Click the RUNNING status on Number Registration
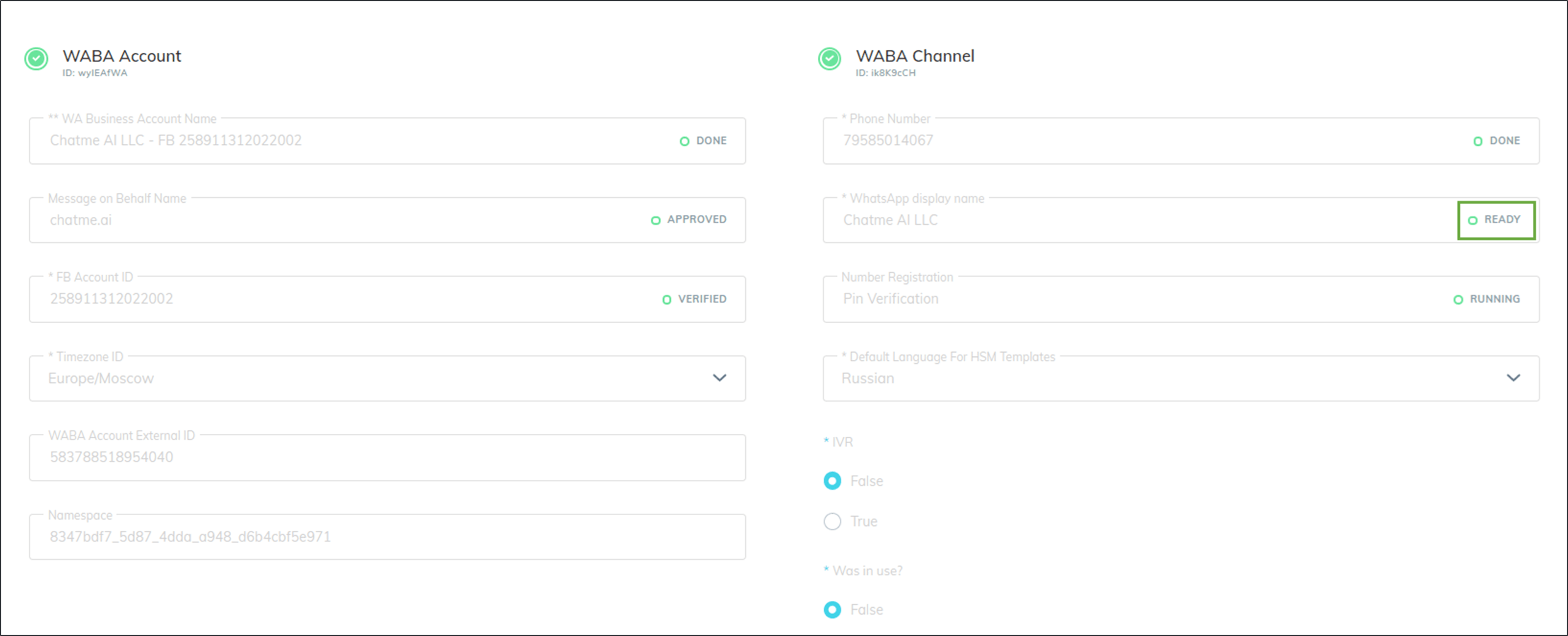The width and height of the screenshot is (1568, 636). coord(1487,299)
